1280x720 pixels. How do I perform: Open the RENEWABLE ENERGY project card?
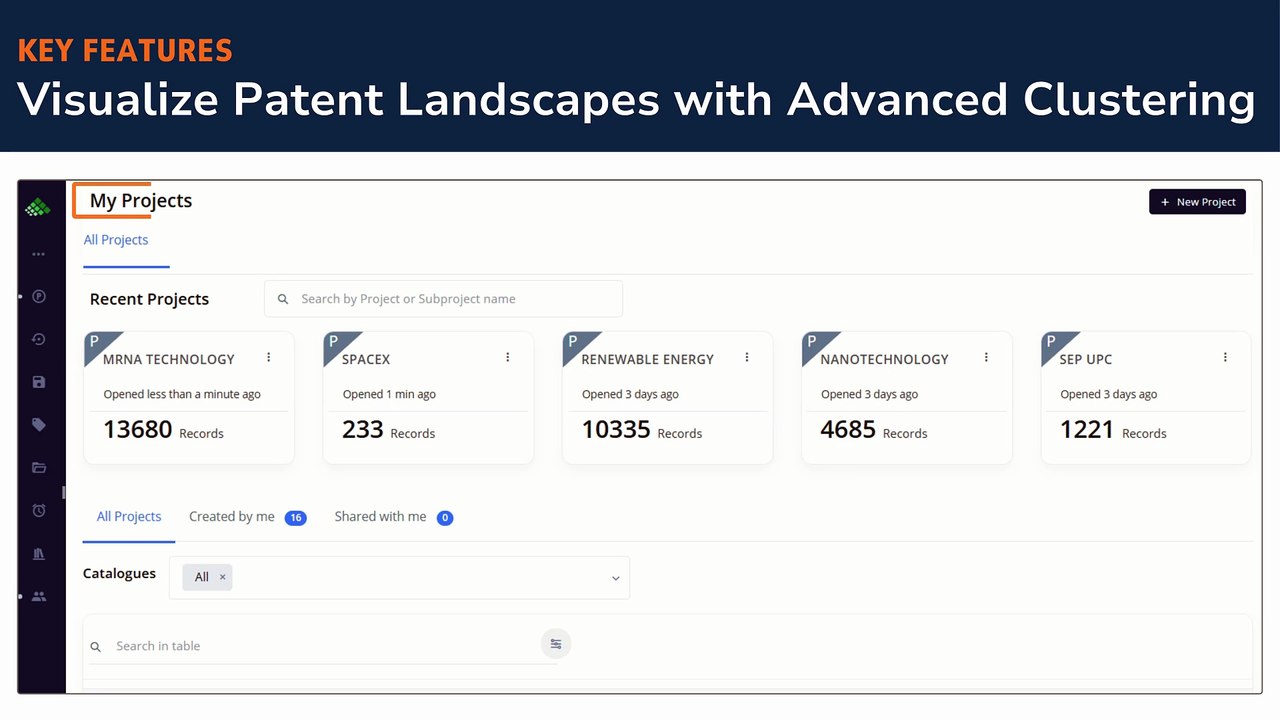(667, 398)
